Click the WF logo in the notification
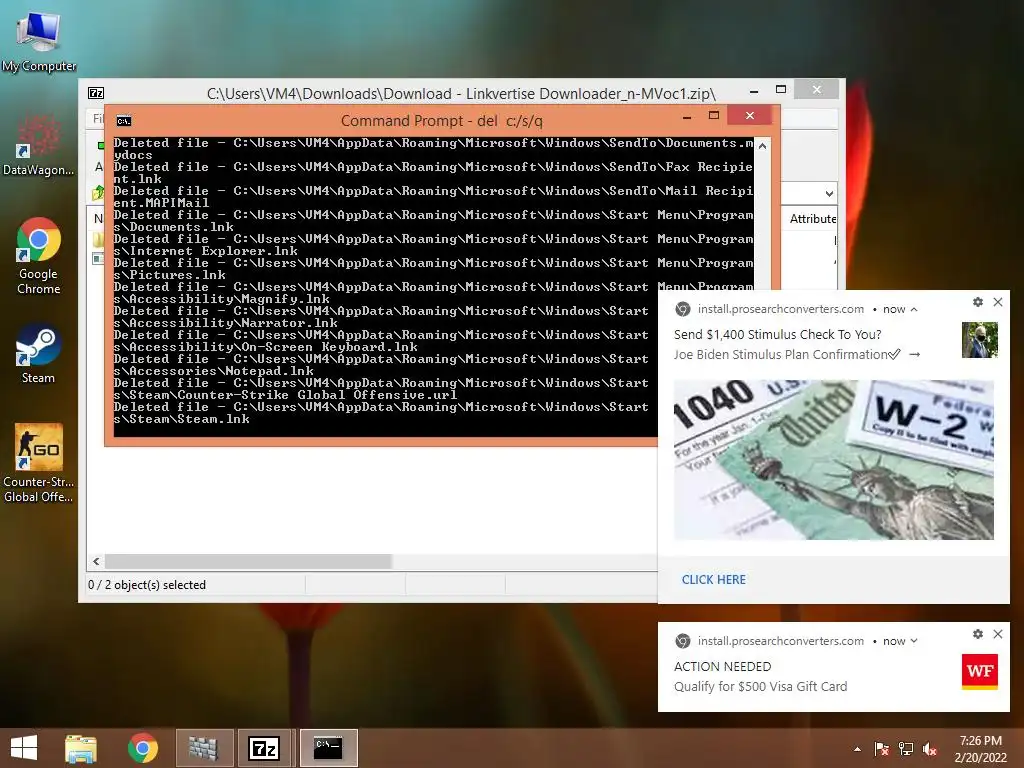The height and width of the screenshot is (768, 1024). tap(980, 671)
